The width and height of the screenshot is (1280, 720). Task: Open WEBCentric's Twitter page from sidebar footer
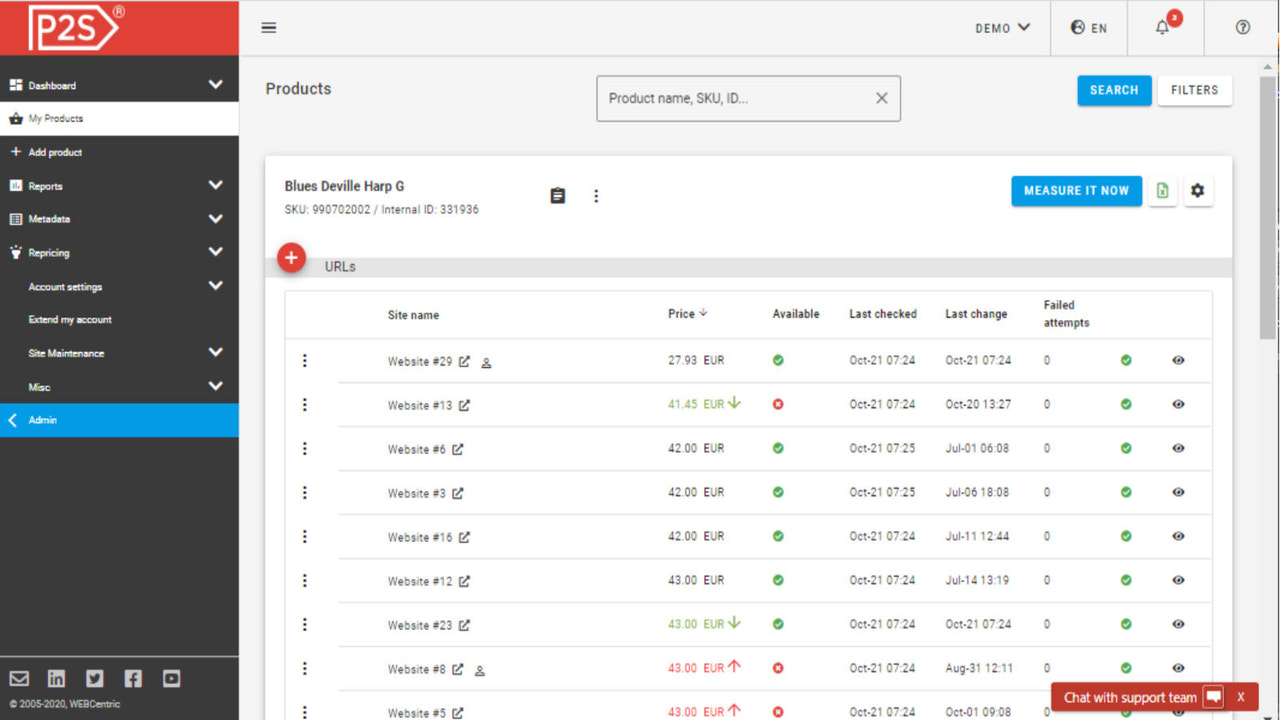94,678
